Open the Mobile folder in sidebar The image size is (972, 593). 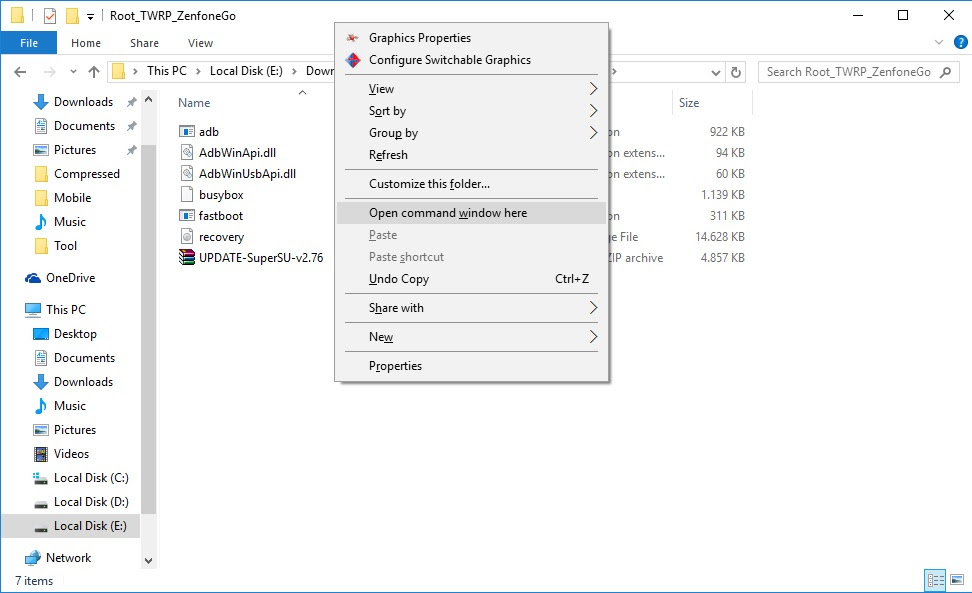coord(72,198)
